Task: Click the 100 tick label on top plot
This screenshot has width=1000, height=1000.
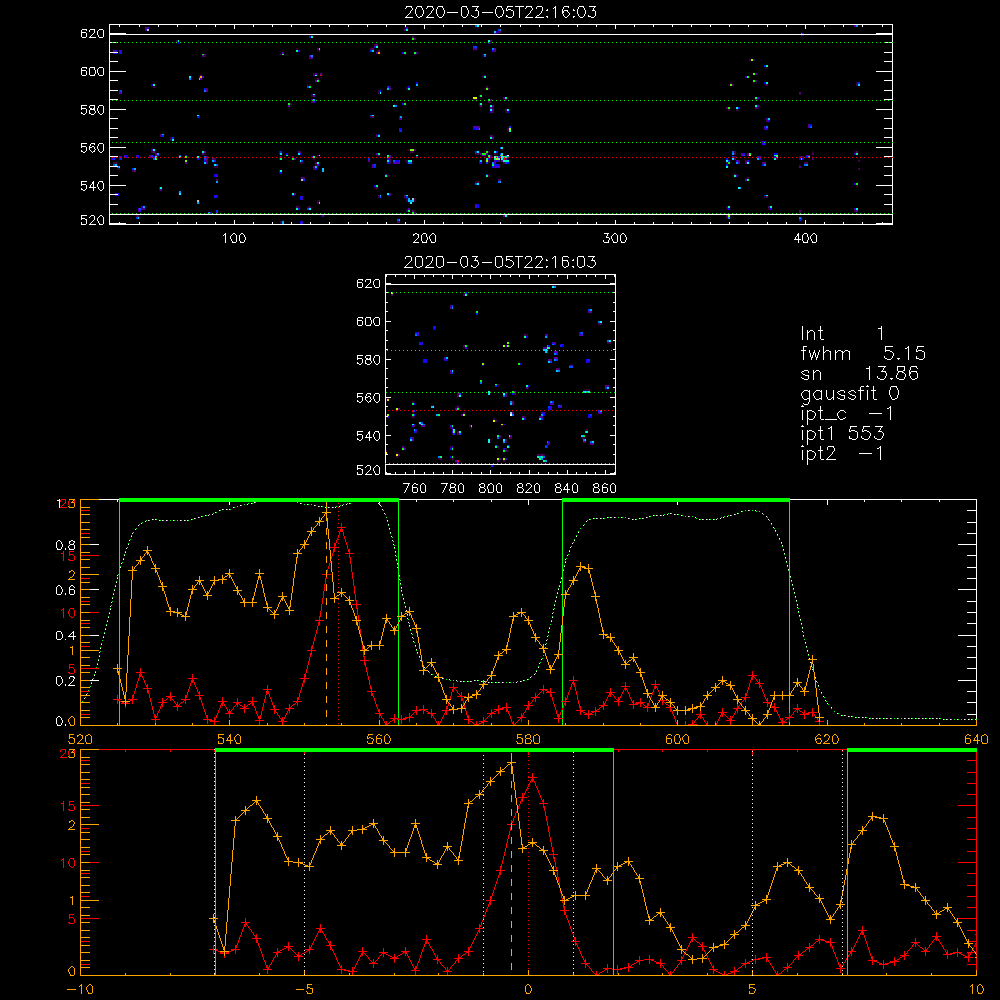Action: 234,239
